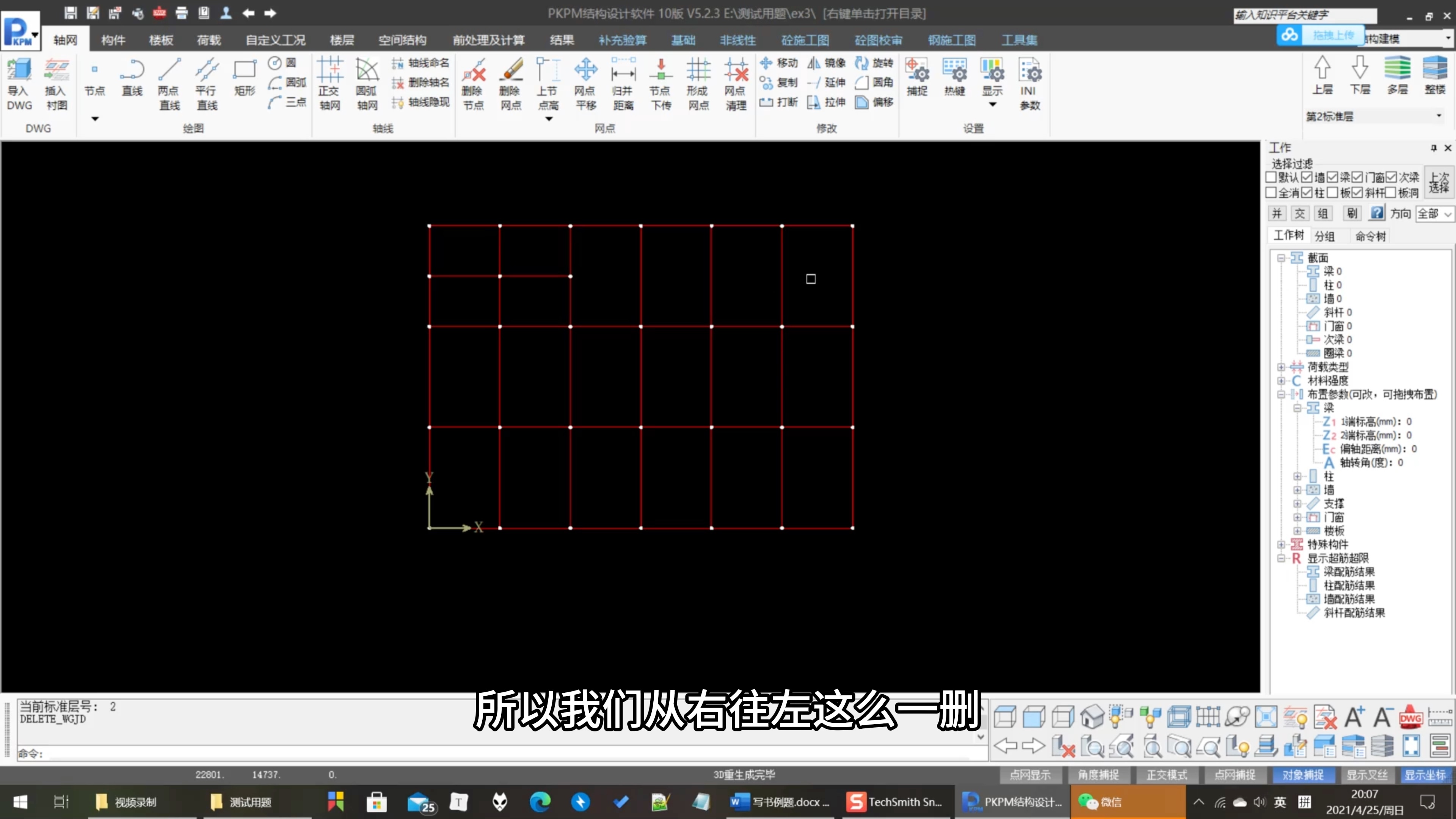Uncheck the 次梁 filter checkbox
Viewport: 1456px width, 819px height.
(x=1392, y=177)
